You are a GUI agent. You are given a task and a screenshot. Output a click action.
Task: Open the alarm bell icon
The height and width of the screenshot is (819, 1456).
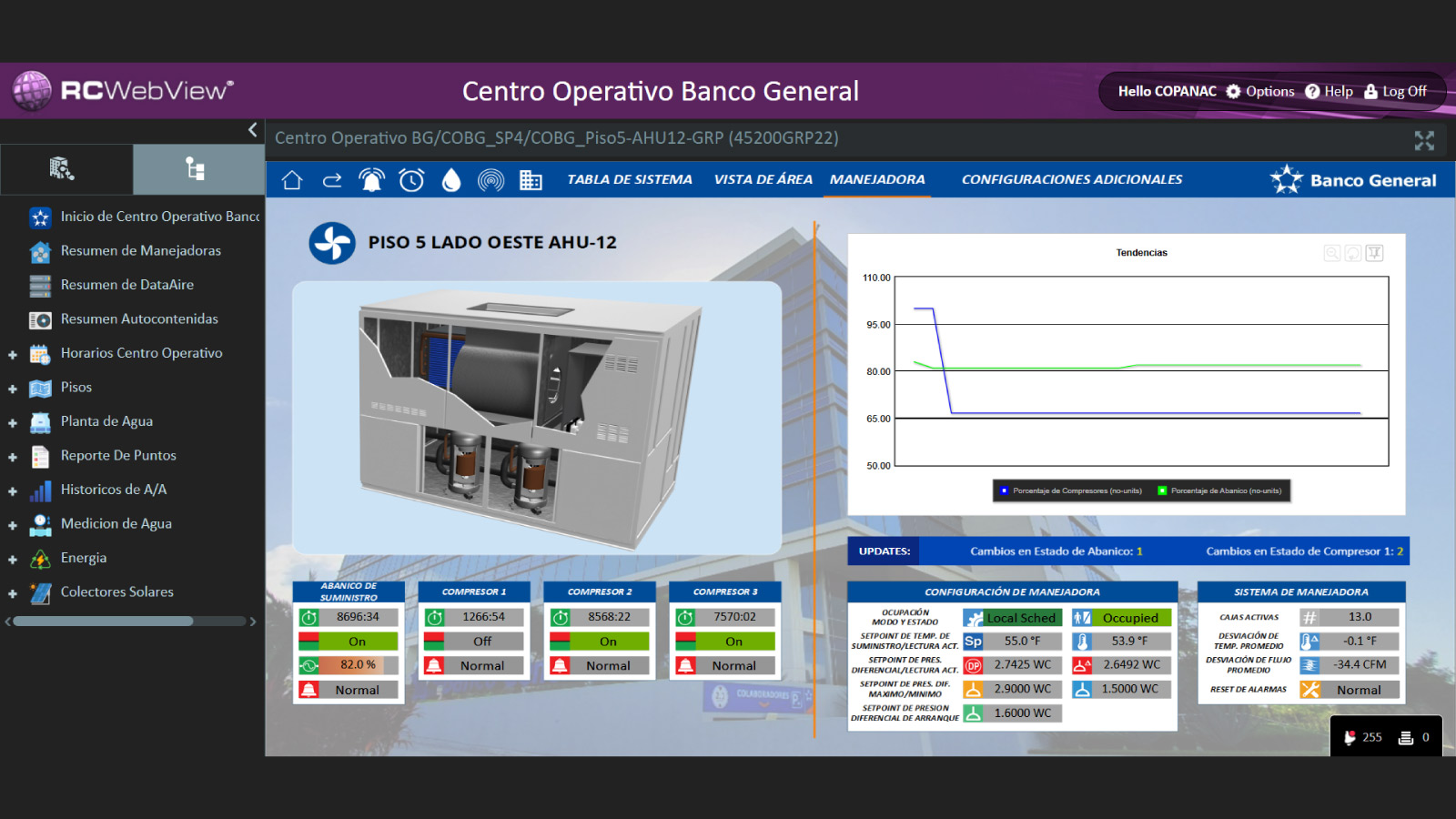371,180
